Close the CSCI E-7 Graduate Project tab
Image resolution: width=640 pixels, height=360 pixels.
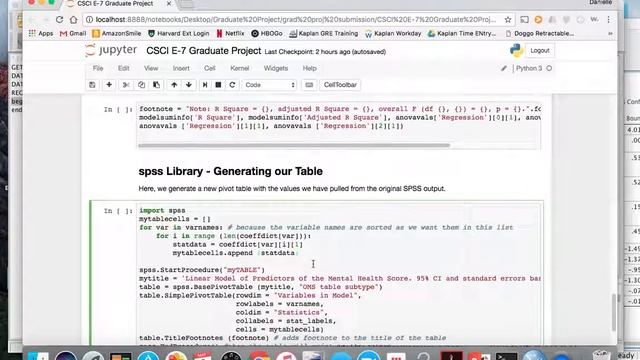click(x=169, y=4)
